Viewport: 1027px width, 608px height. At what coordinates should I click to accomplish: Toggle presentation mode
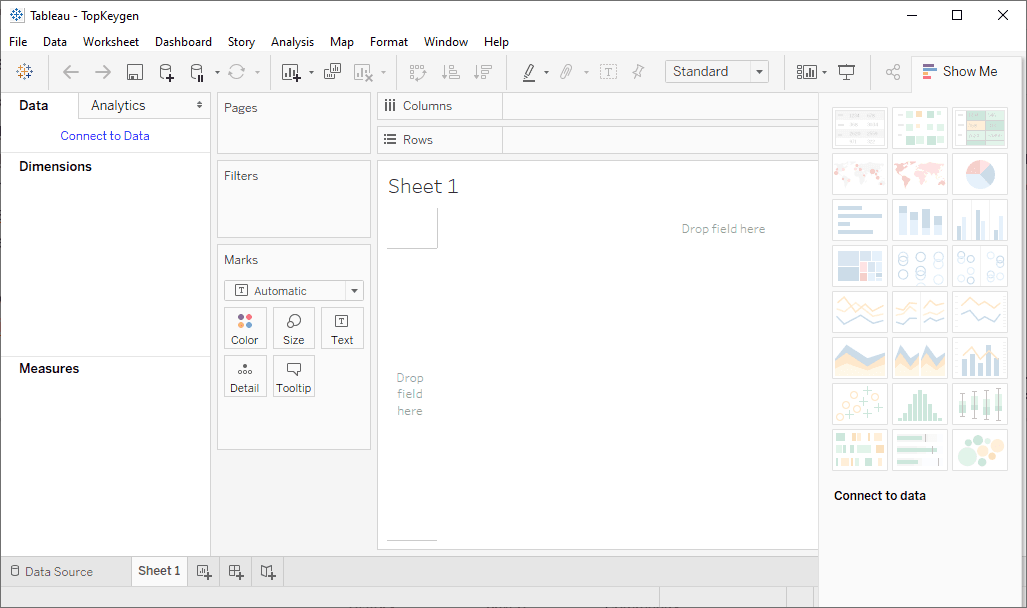tap(846, 71)
